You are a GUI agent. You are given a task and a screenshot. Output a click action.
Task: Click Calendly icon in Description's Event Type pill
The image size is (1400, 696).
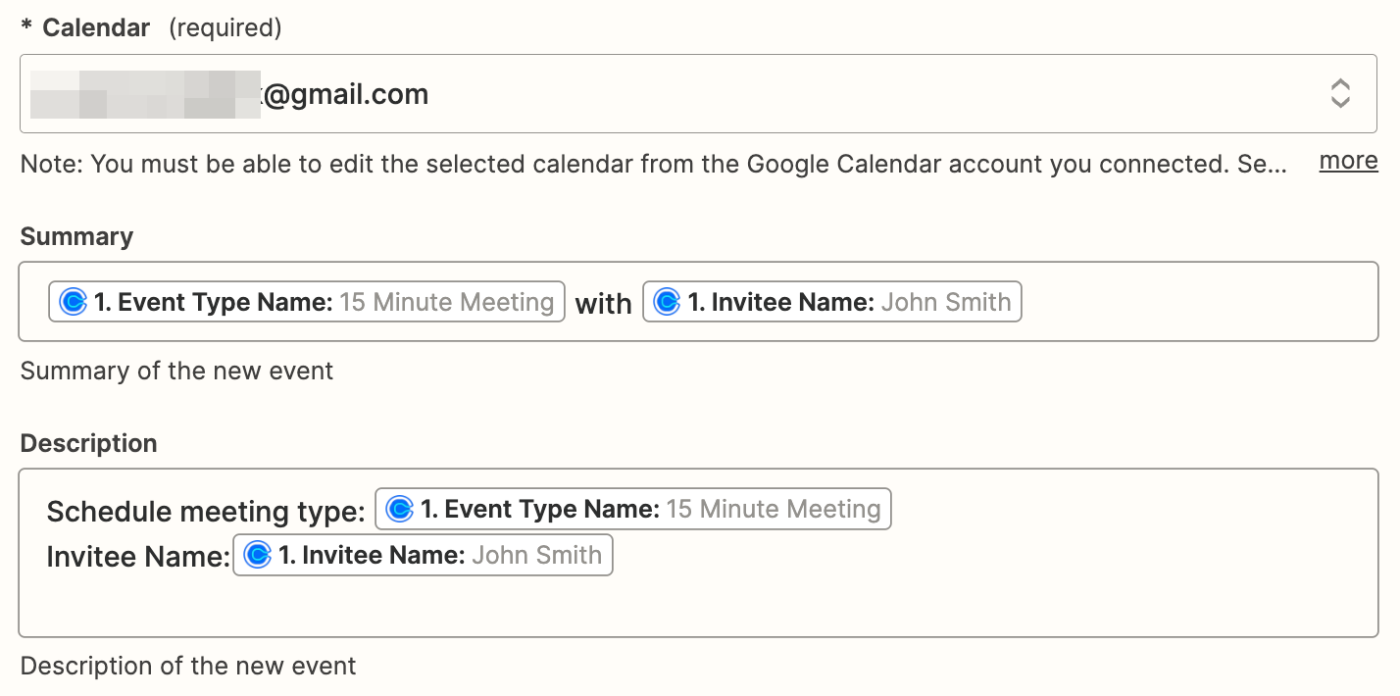pos(399,509)
